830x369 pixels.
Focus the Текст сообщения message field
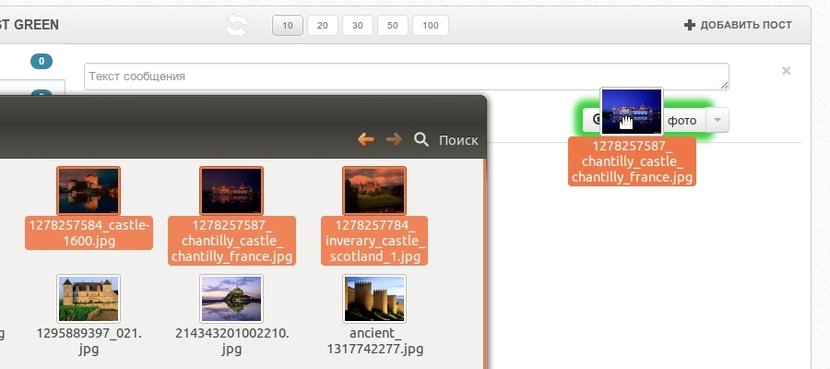coord(406,77)
